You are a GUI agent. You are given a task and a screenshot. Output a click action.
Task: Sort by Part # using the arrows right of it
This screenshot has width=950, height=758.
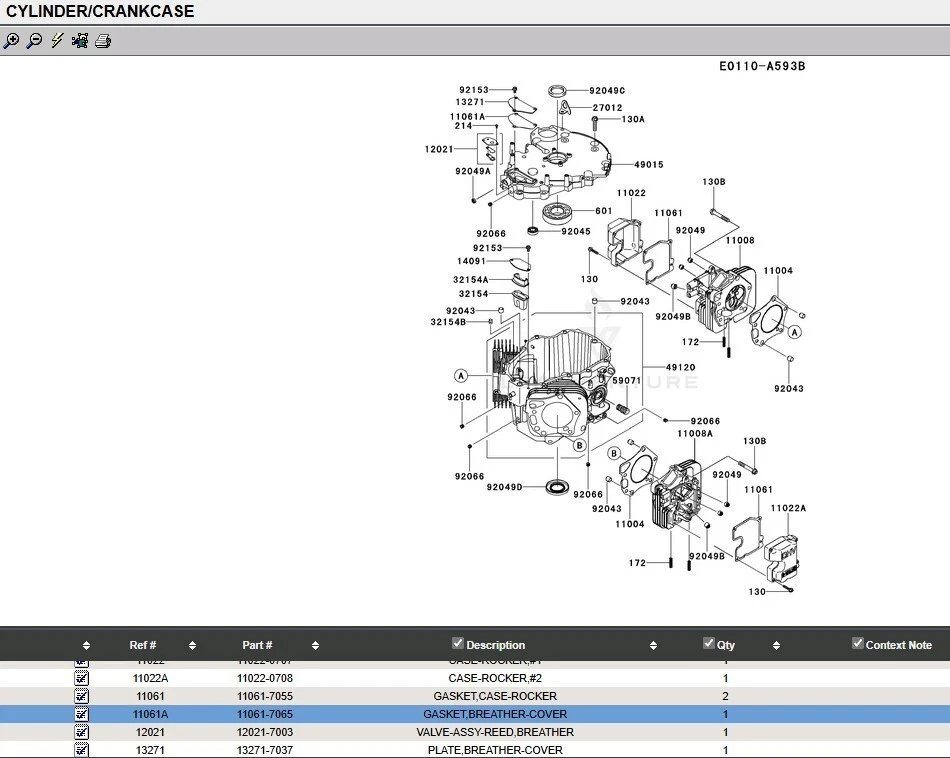click(315, 646)
